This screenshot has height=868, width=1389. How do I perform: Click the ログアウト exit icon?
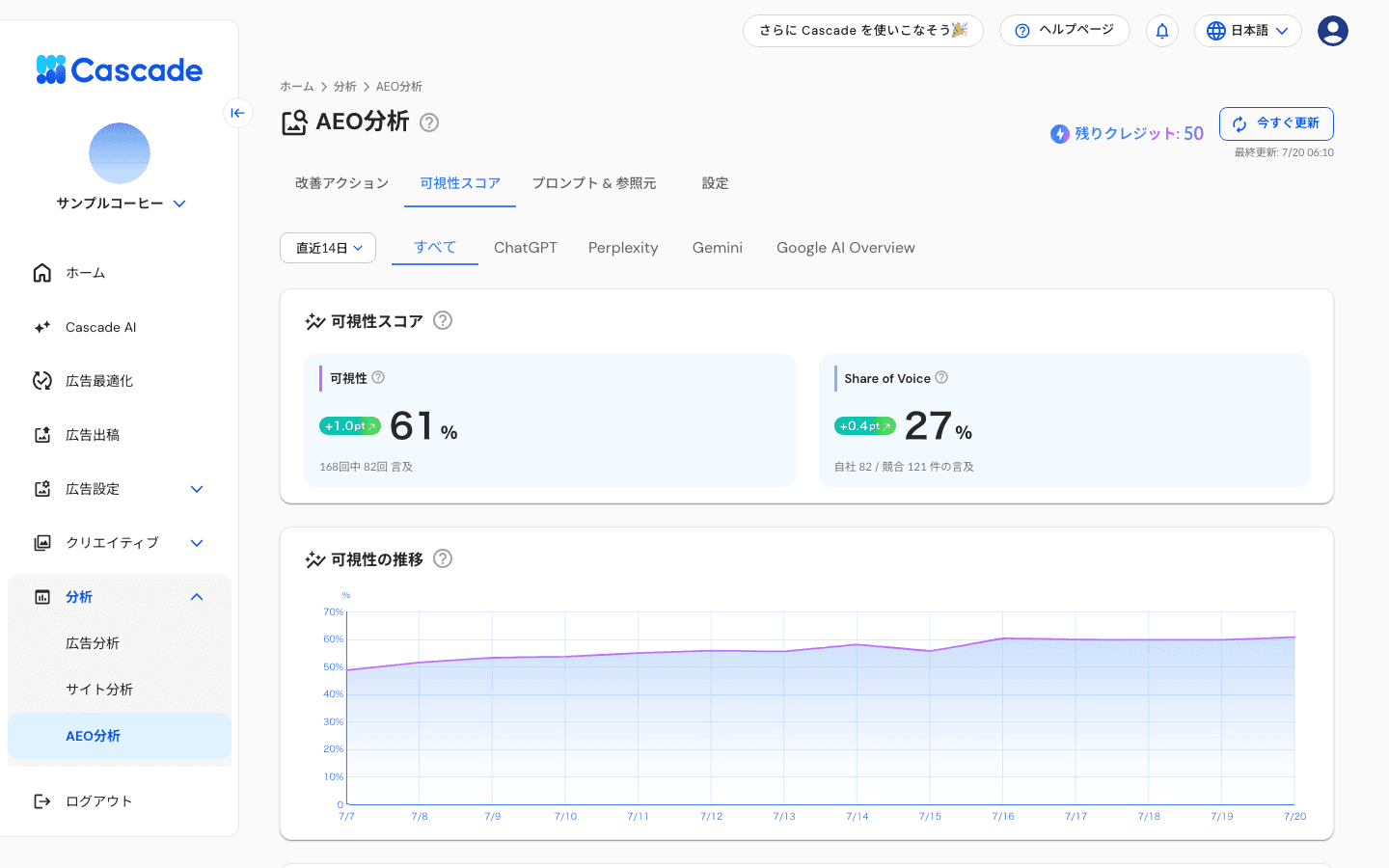[x=42, y=801]
